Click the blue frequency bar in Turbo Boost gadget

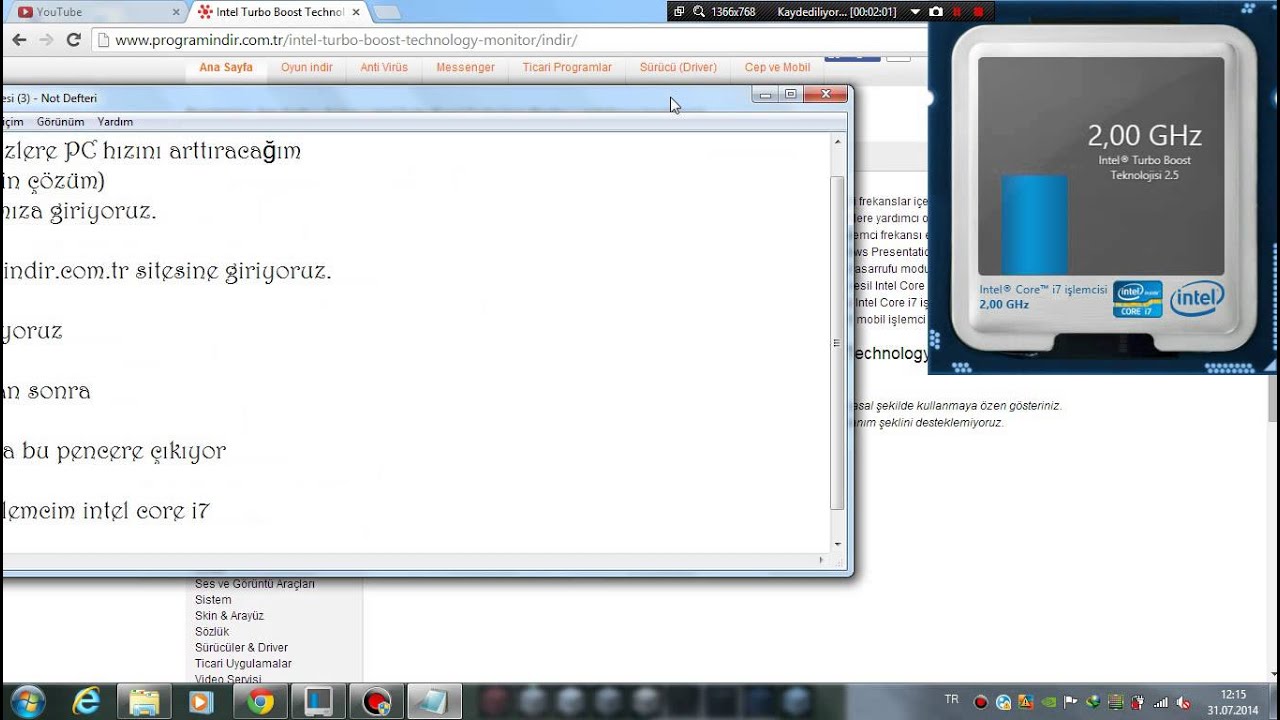(x=1034, y=225)
